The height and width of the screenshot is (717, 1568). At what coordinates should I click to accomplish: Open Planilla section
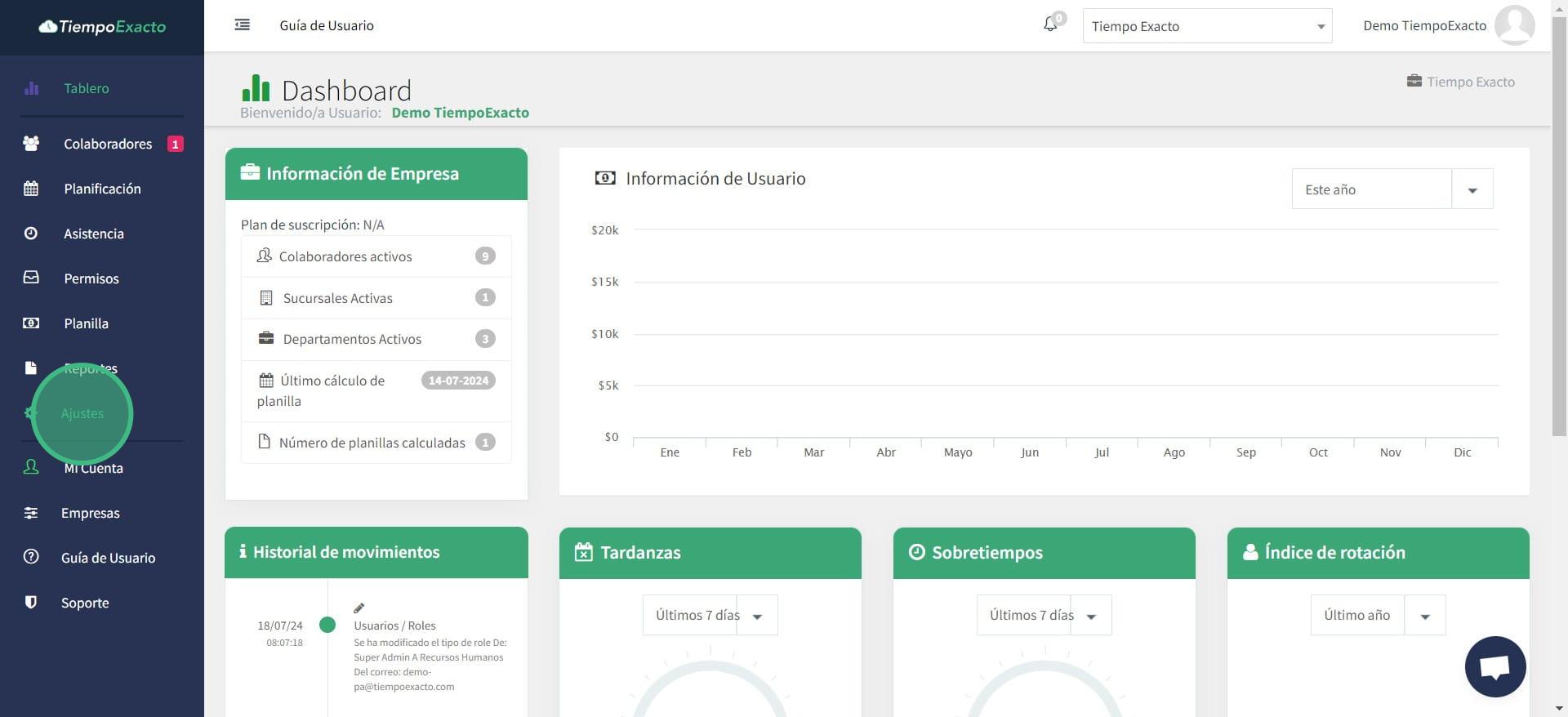click(x=86, y=323)
